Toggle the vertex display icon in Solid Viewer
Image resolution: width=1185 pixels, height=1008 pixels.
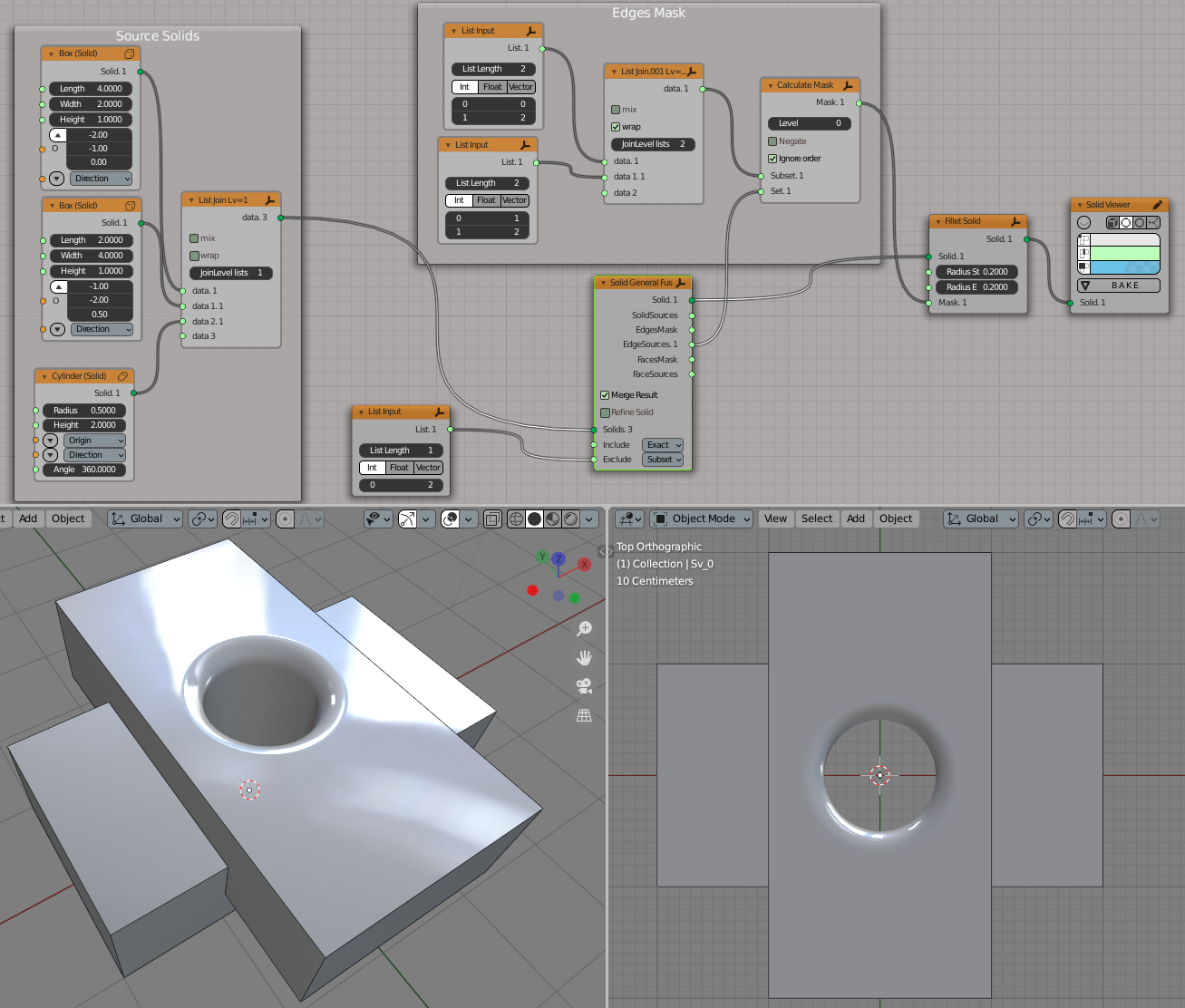point(1083,240)
